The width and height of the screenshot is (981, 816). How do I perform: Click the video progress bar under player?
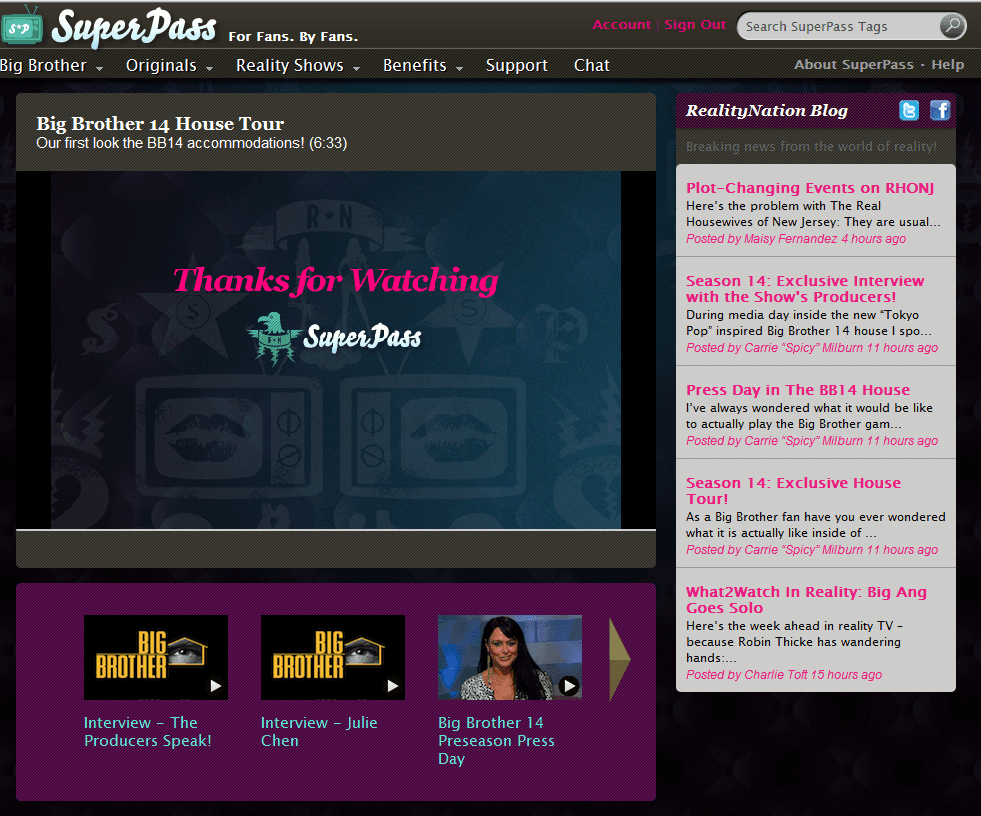point(336,530)
